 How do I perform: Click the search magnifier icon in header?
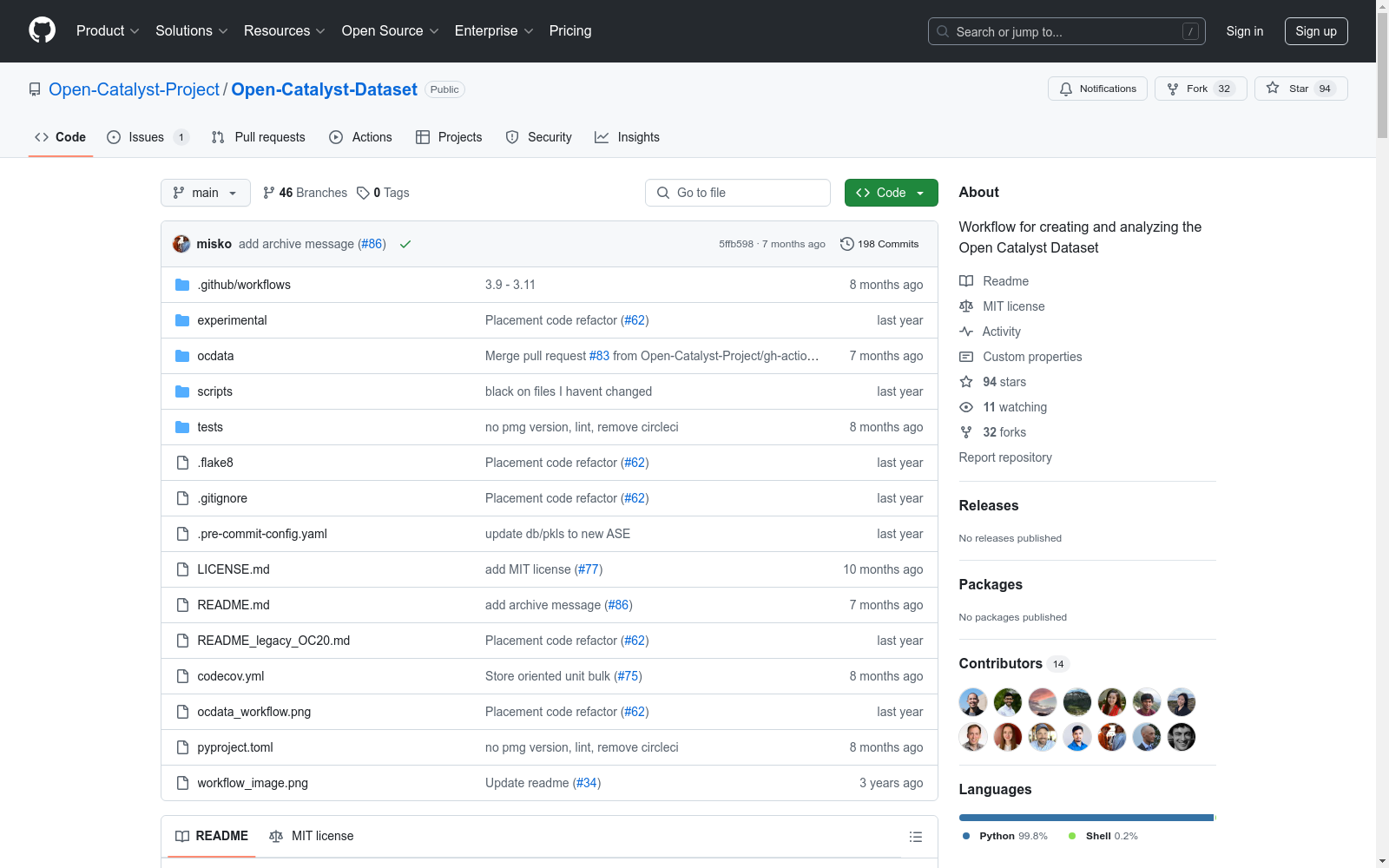click(943, 31)
